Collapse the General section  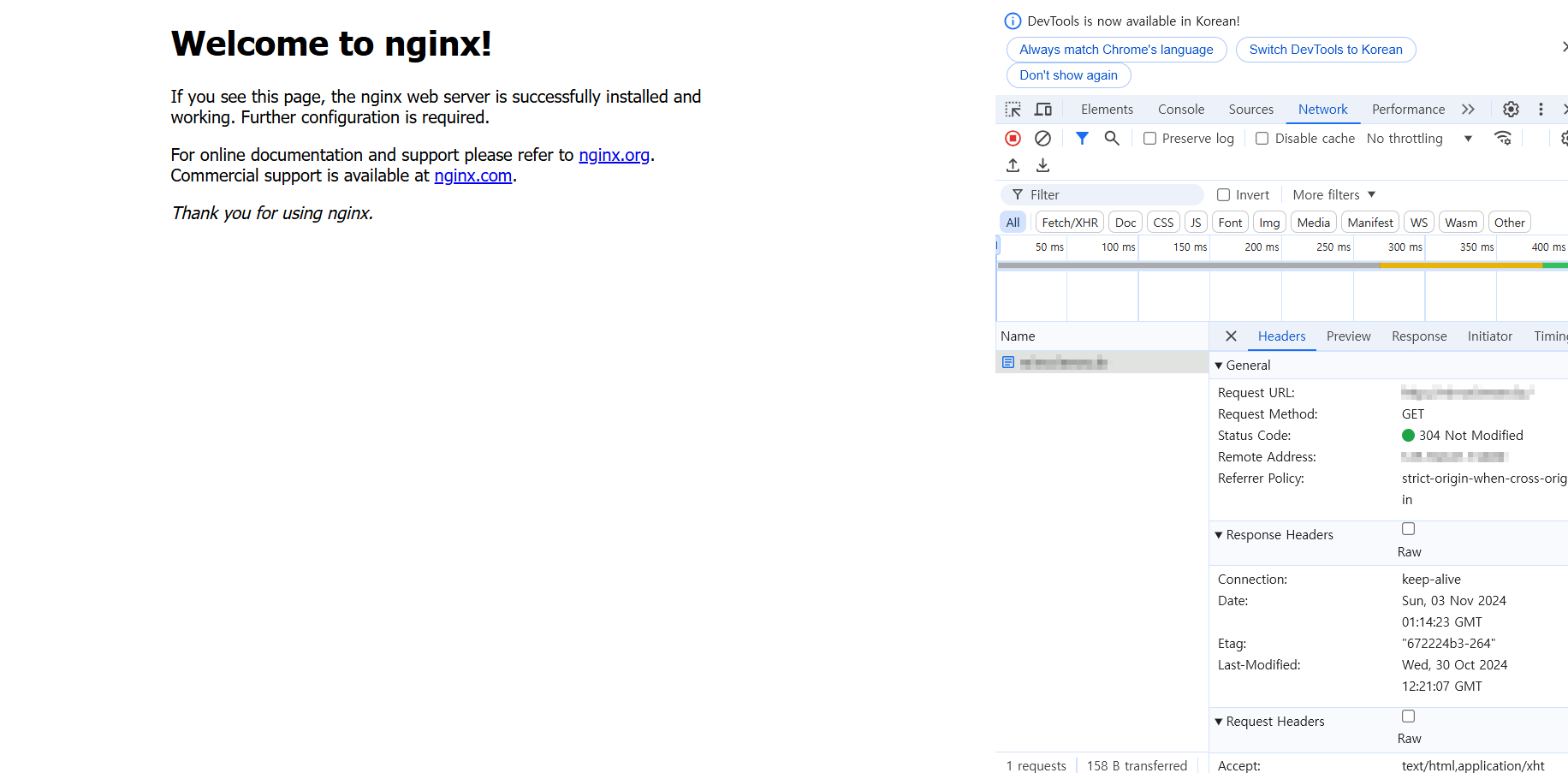1219,366
